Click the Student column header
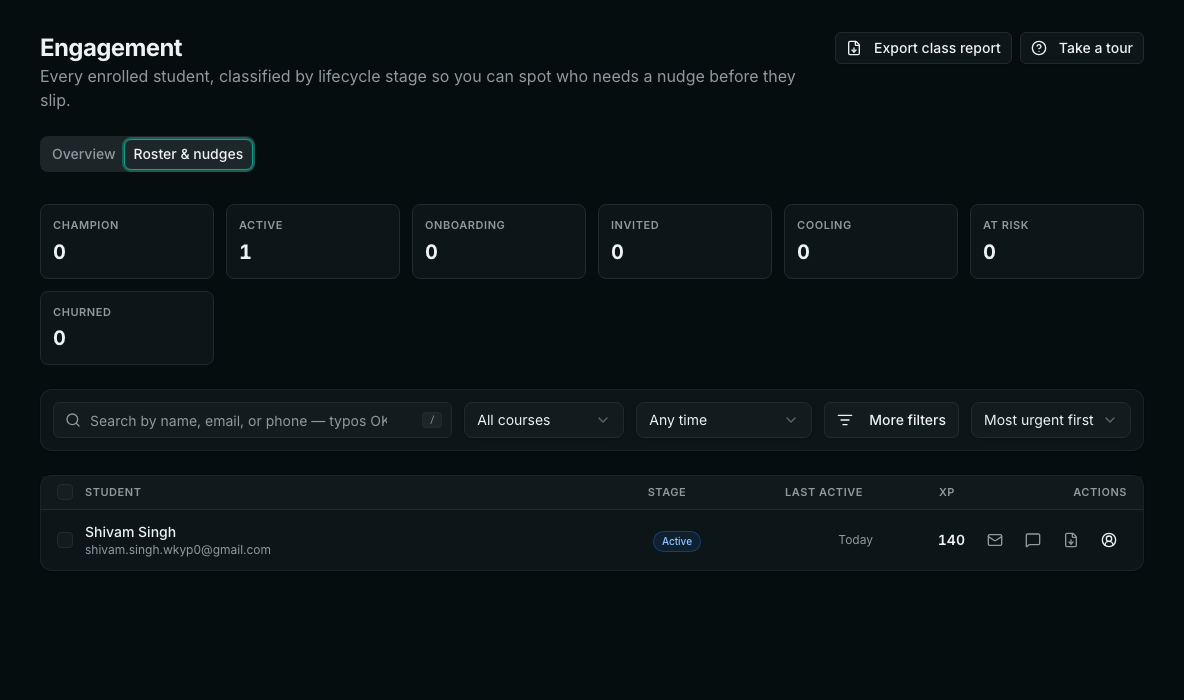This screenshot has width=1184, height=700. (113, 492)
